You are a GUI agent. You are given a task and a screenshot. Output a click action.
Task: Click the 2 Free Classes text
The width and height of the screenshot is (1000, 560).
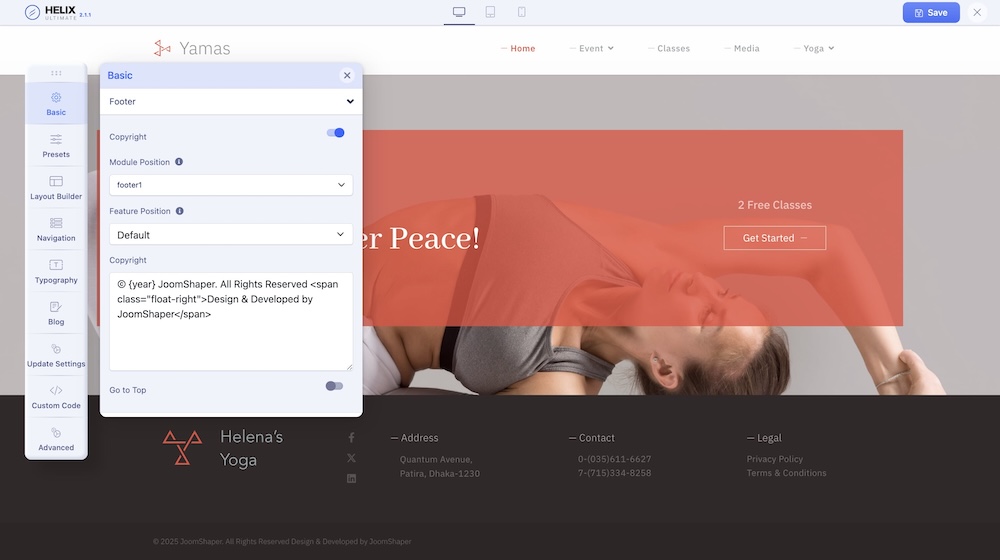(775, 205)
